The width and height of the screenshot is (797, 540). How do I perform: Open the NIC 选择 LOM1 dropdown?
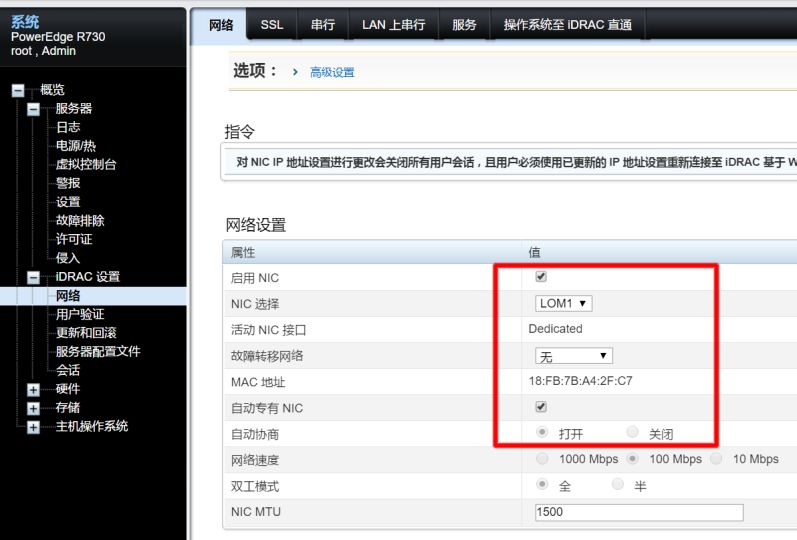tap(563, 304)
